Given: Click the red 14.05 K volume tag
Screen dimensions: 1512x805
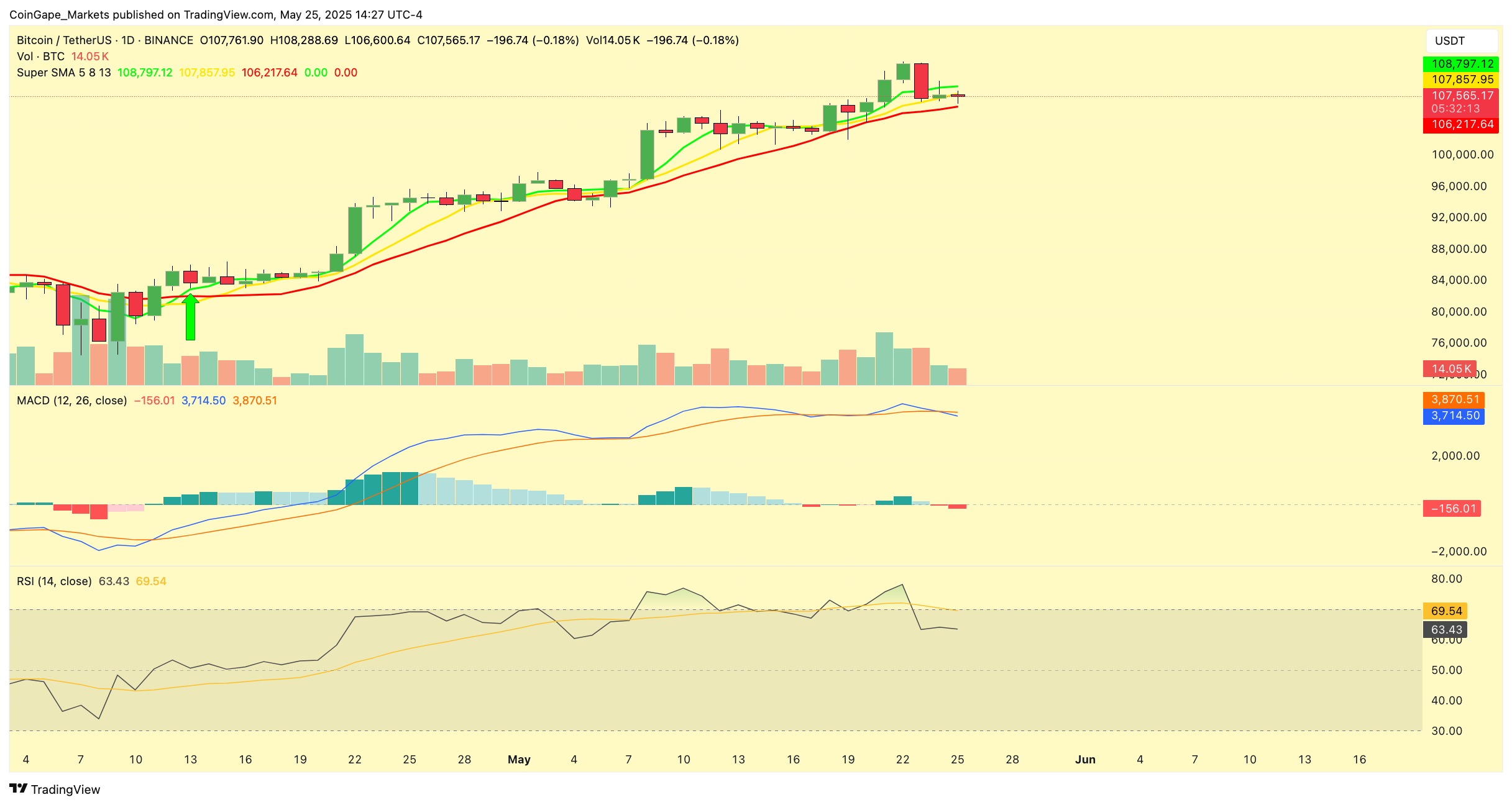Looking at the screenshot, I should pos(1449,369).
